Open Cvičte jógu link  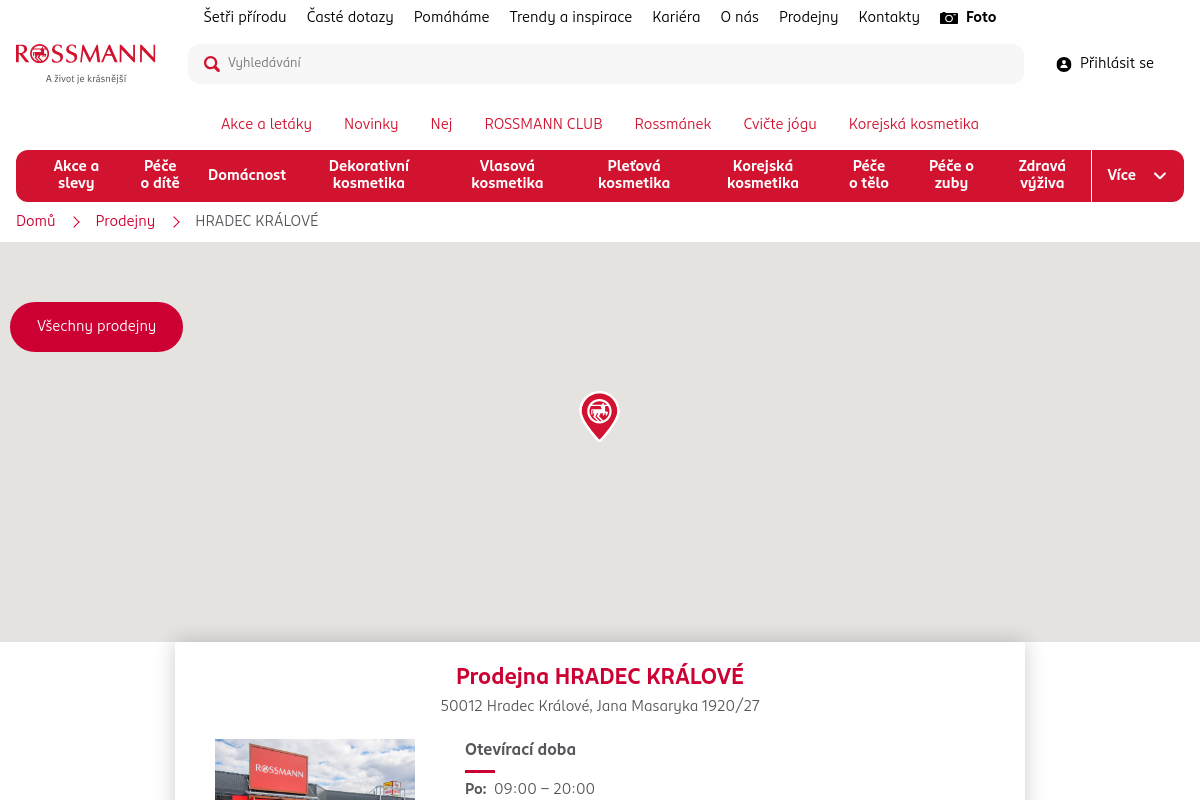coord(780,124)
